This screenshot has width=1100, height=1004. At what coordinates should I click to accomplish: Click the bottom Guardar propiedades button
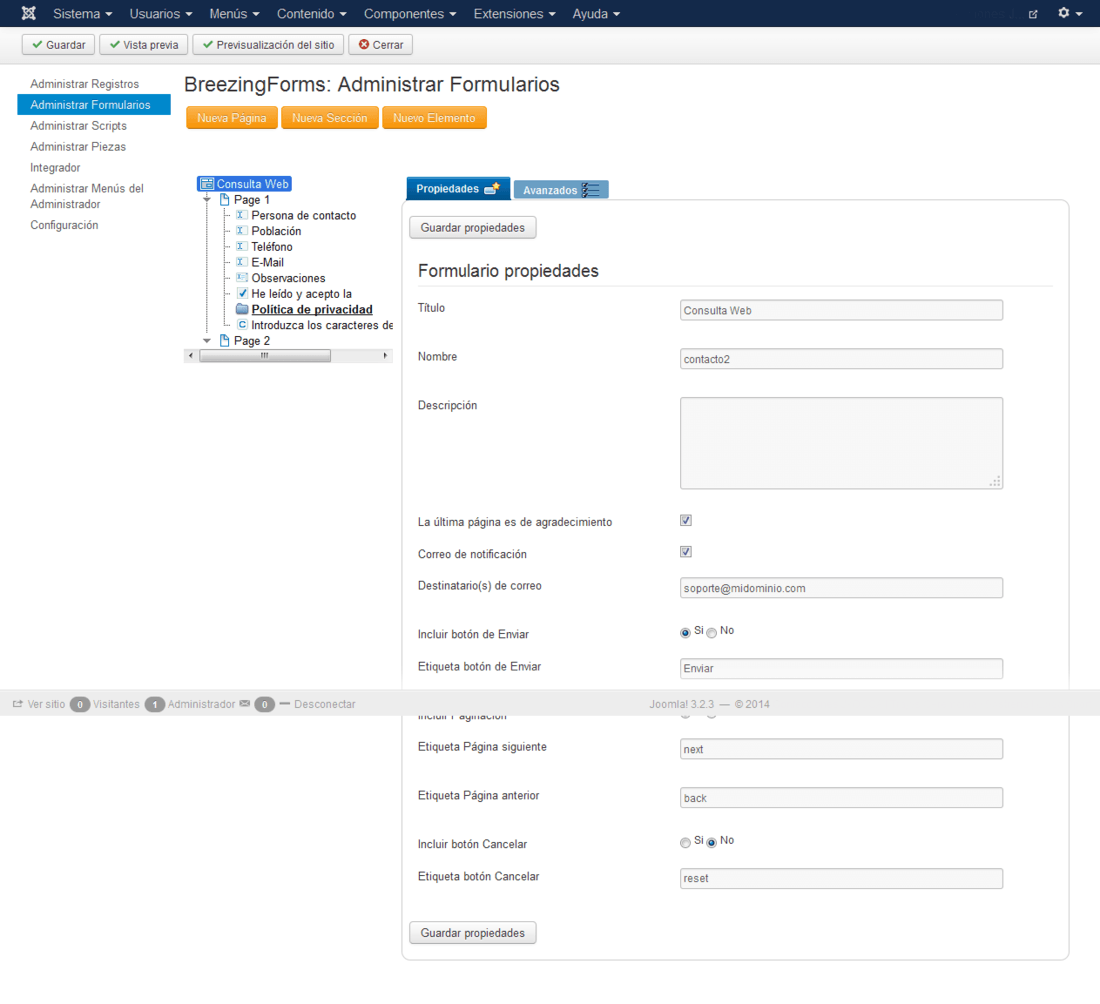coord(473,932)
